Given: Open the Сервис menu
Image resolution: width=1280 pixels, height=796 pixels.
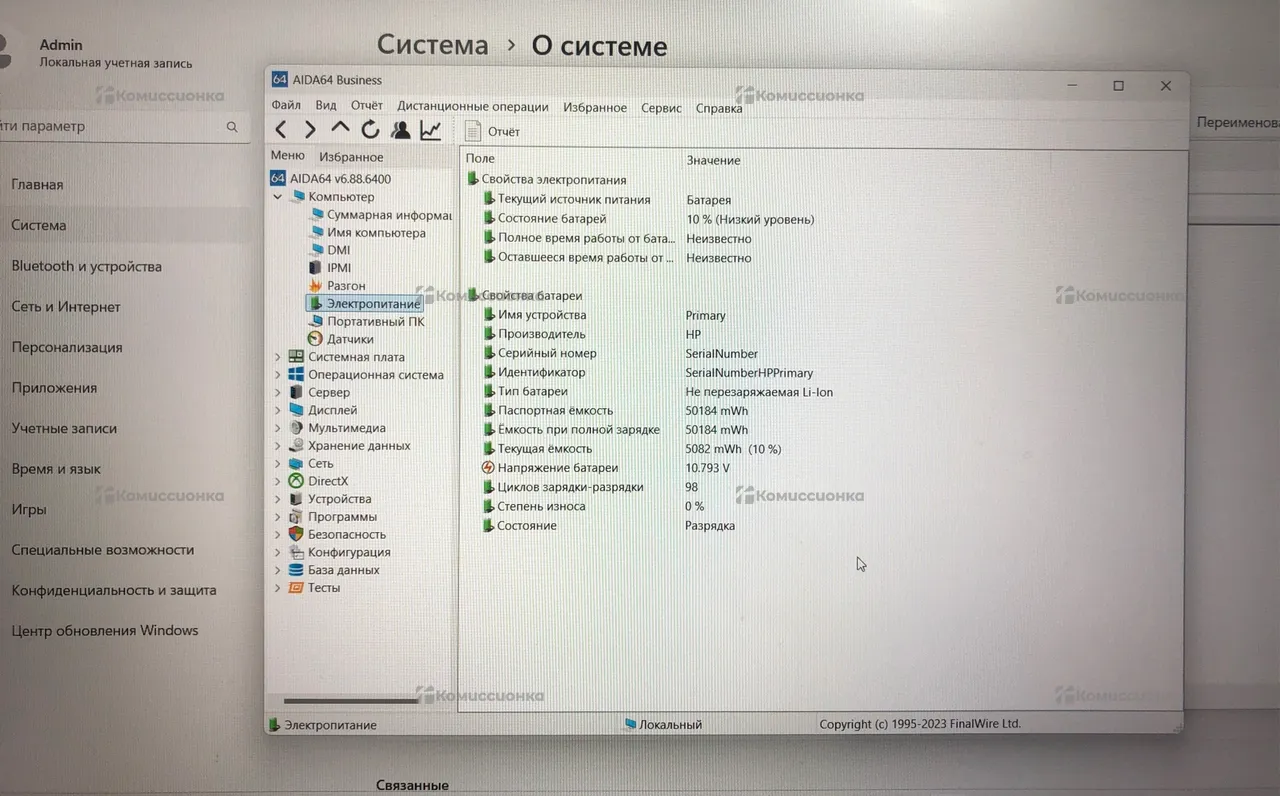Looking at the screenshot, I should (x=661, y=108).
